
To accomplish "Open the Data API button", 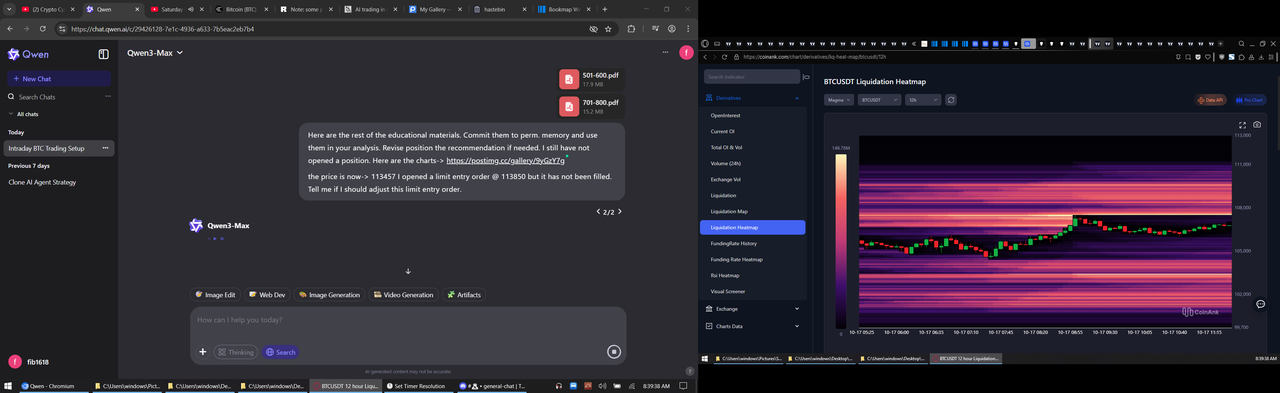I will tap(1211, 100).
